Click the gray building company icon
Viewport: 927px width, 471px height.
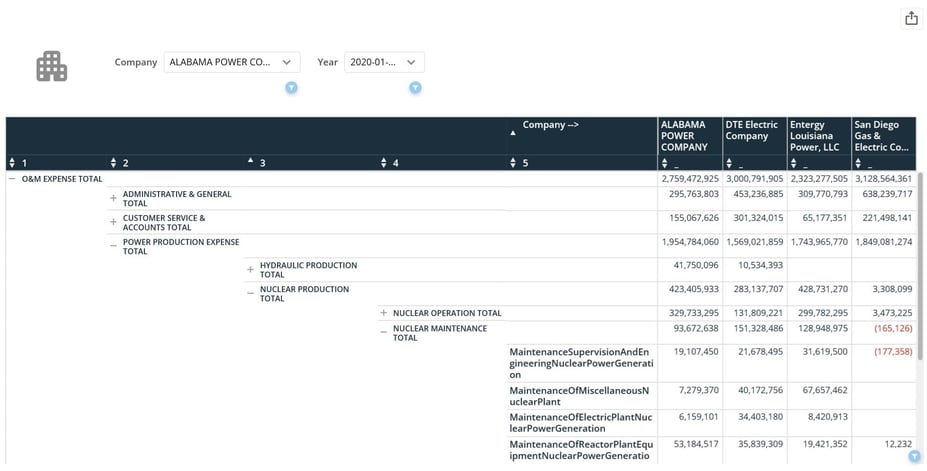51,66
